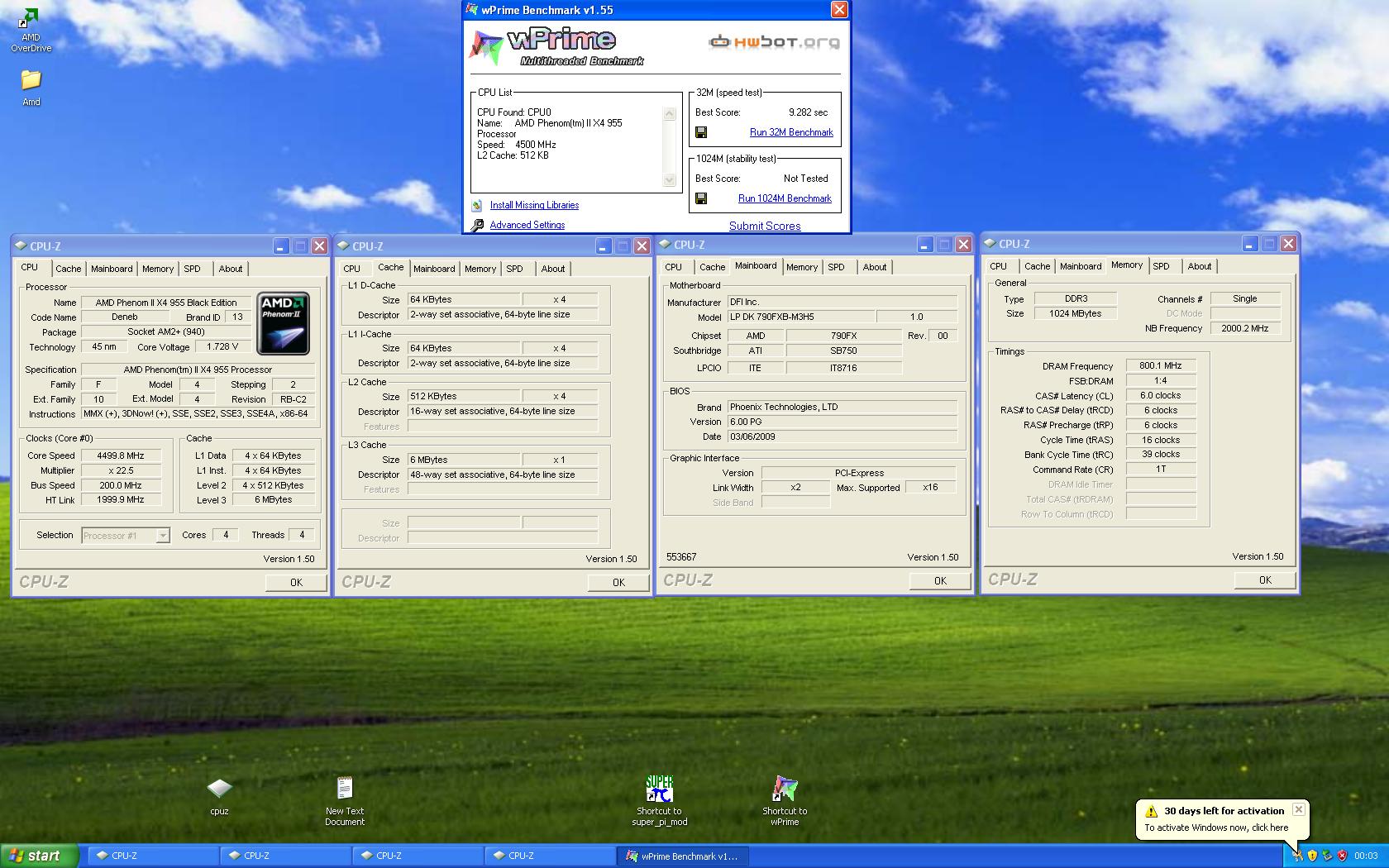This screenshot has width=1389, height=868.
Task: Click OK in the CPU tab CPU-Z window
Action: pos(296,582)
